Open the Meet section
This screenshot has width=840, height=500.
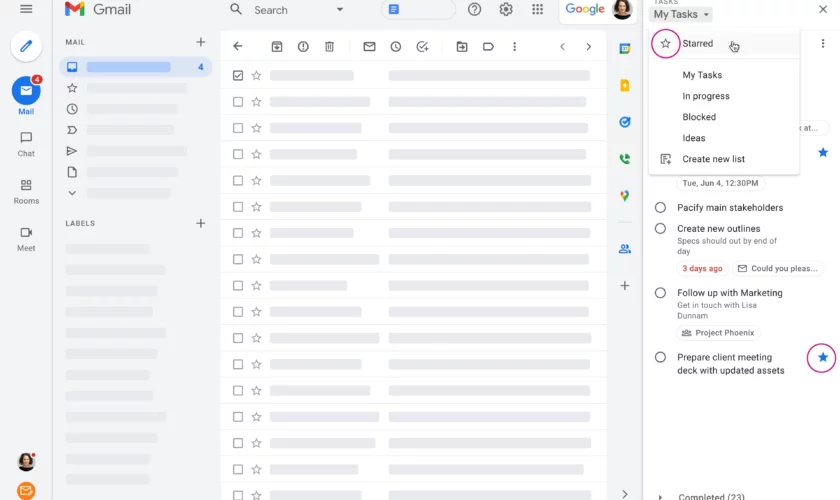pos(26,238)
